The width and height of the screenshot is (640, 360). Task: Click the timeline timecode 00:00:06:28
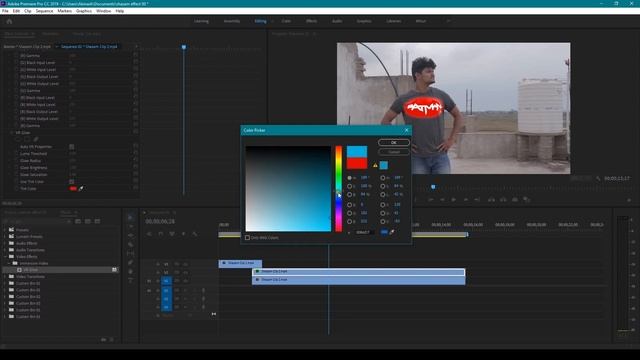[160, 221]
